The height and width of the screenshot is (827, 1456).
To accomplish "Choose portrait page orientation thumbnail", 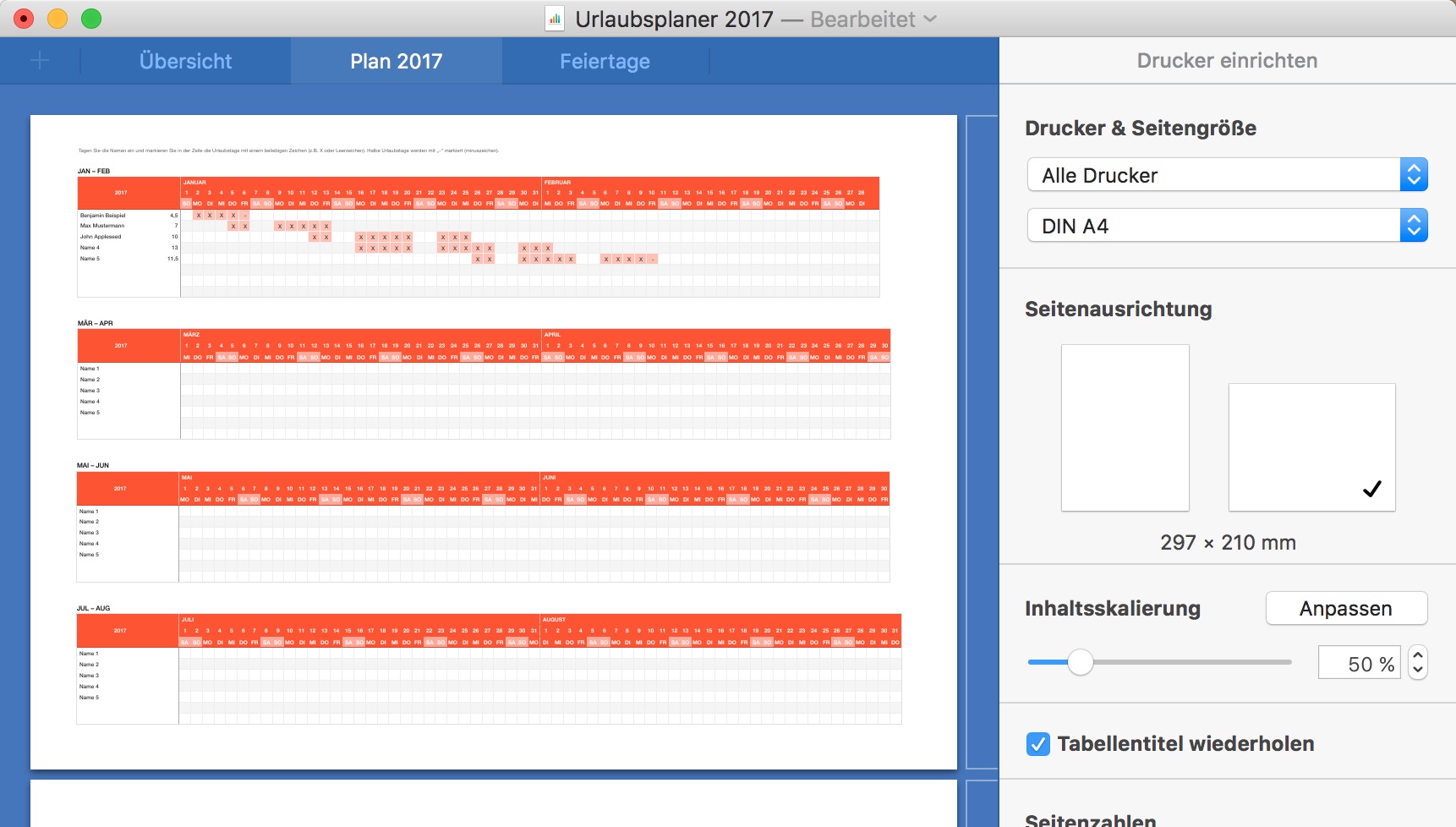I will point(1125,427).
